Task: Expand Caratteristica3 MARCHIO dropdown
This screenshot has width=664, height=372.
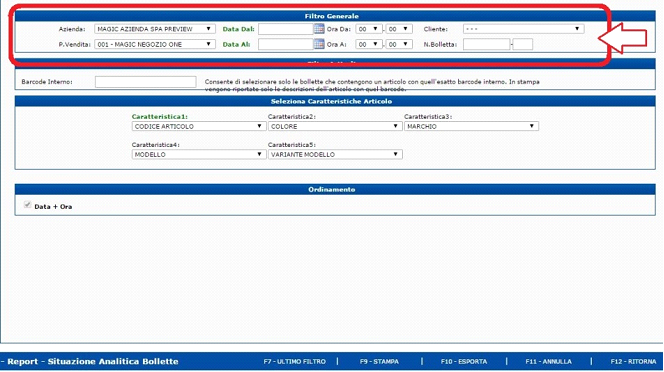Action: [471, 126]
